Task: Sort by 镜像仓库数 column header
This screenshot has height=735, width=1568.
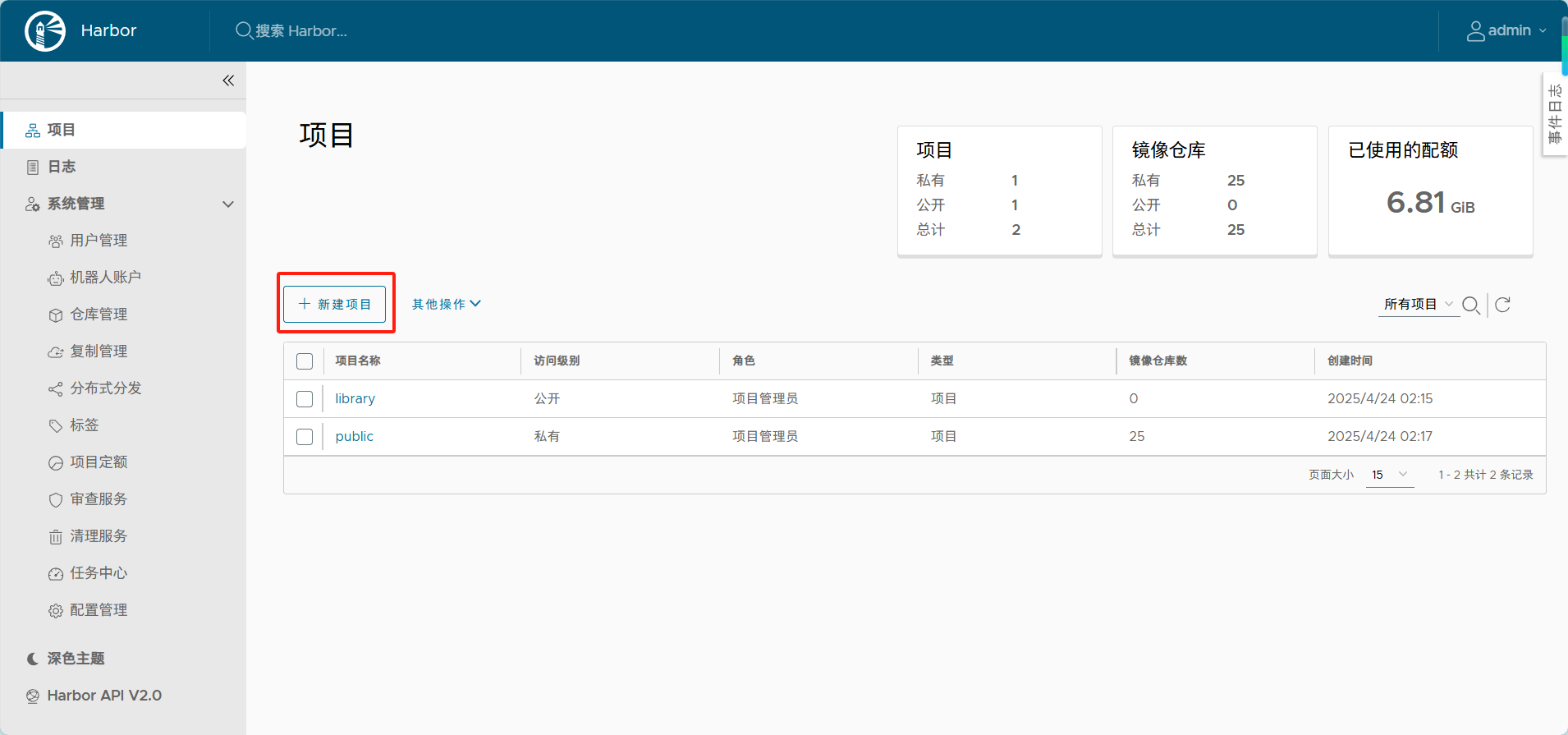Action: (1158, 361)
